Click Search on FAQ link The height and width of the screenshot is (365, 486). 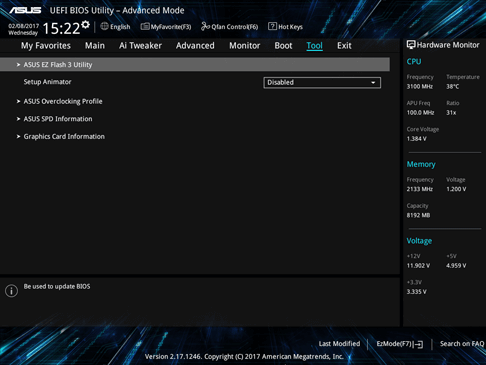point(462,344)
